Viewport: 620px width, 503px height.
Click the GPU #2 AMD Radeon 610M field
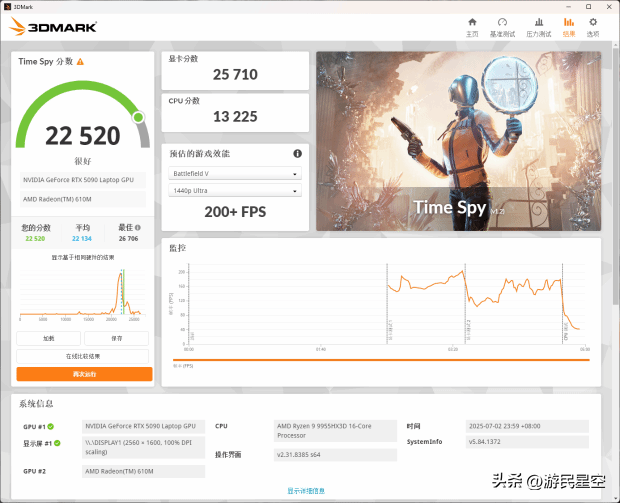tap(143, 471)
